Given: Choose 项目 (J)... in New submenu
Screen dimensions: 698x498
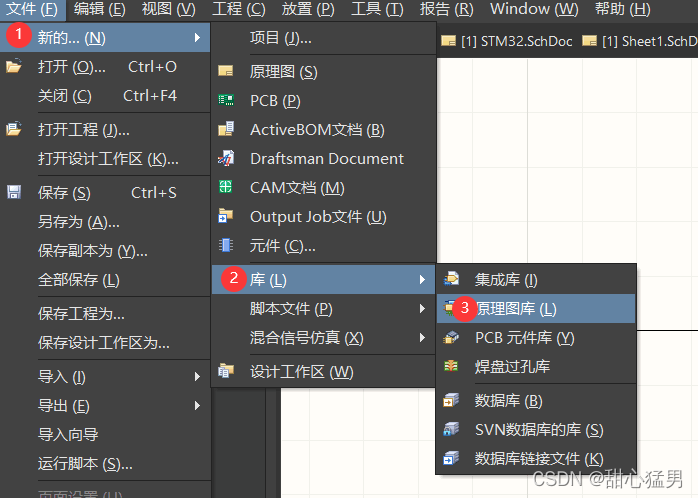Looking at the screenshot, I should (323, 38).
